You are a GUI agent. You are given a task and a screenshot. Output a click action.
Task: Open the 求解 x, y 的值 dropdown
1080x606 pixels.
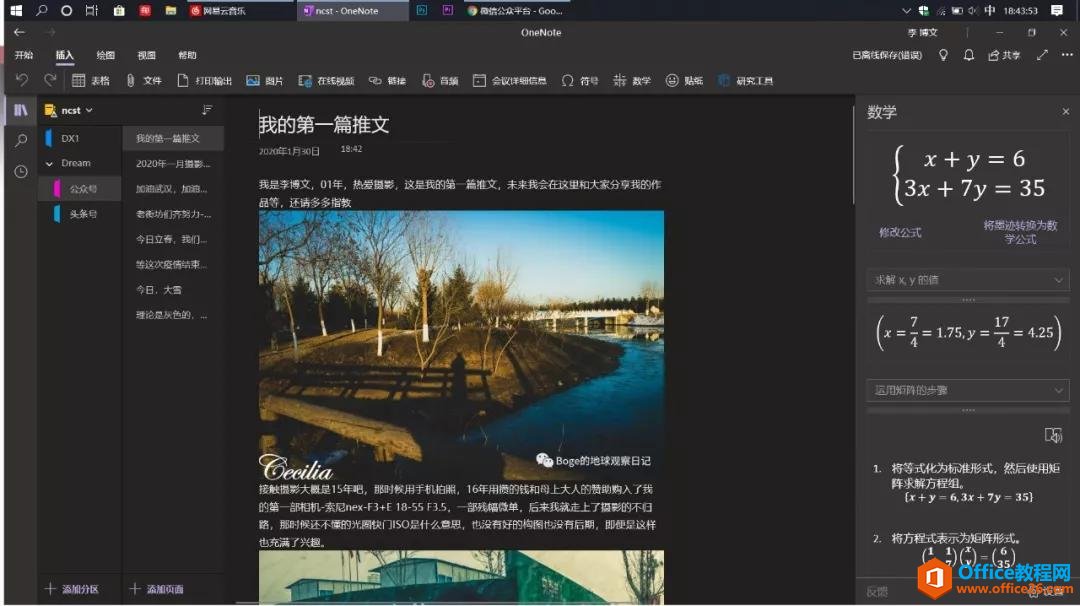point(966,281)
